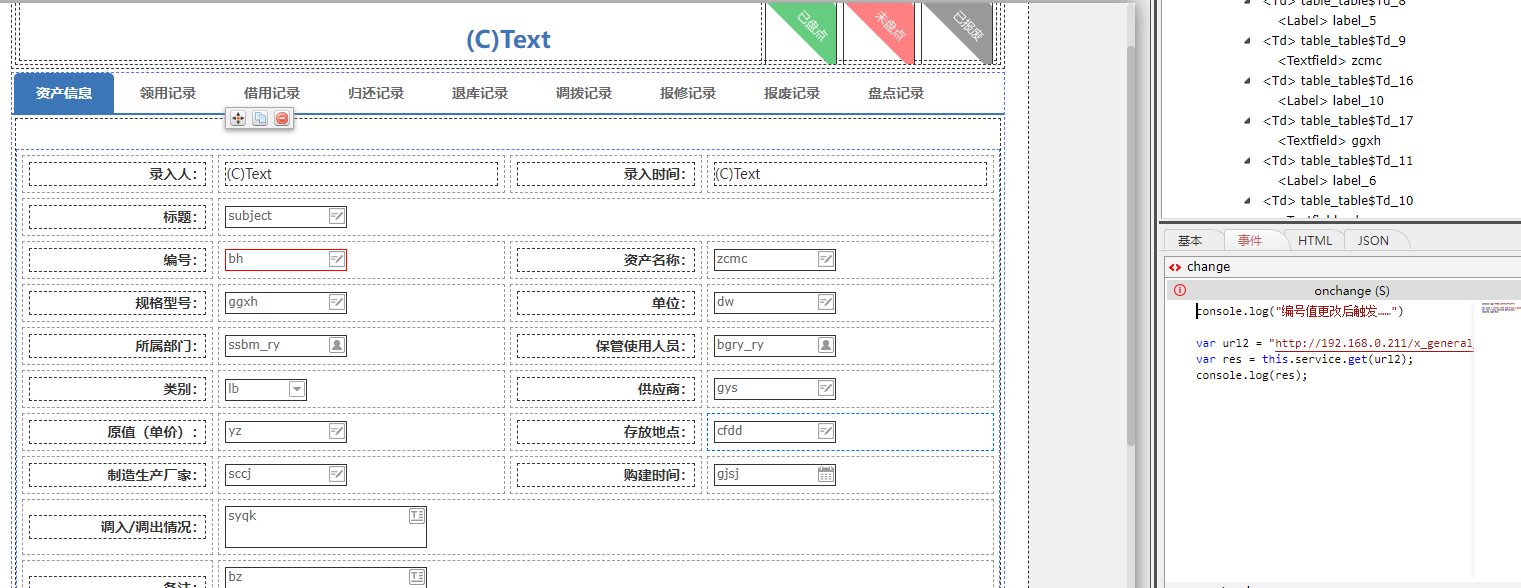Click inside the syqk textarea
1521x588 pixels.
coord(326,527)
